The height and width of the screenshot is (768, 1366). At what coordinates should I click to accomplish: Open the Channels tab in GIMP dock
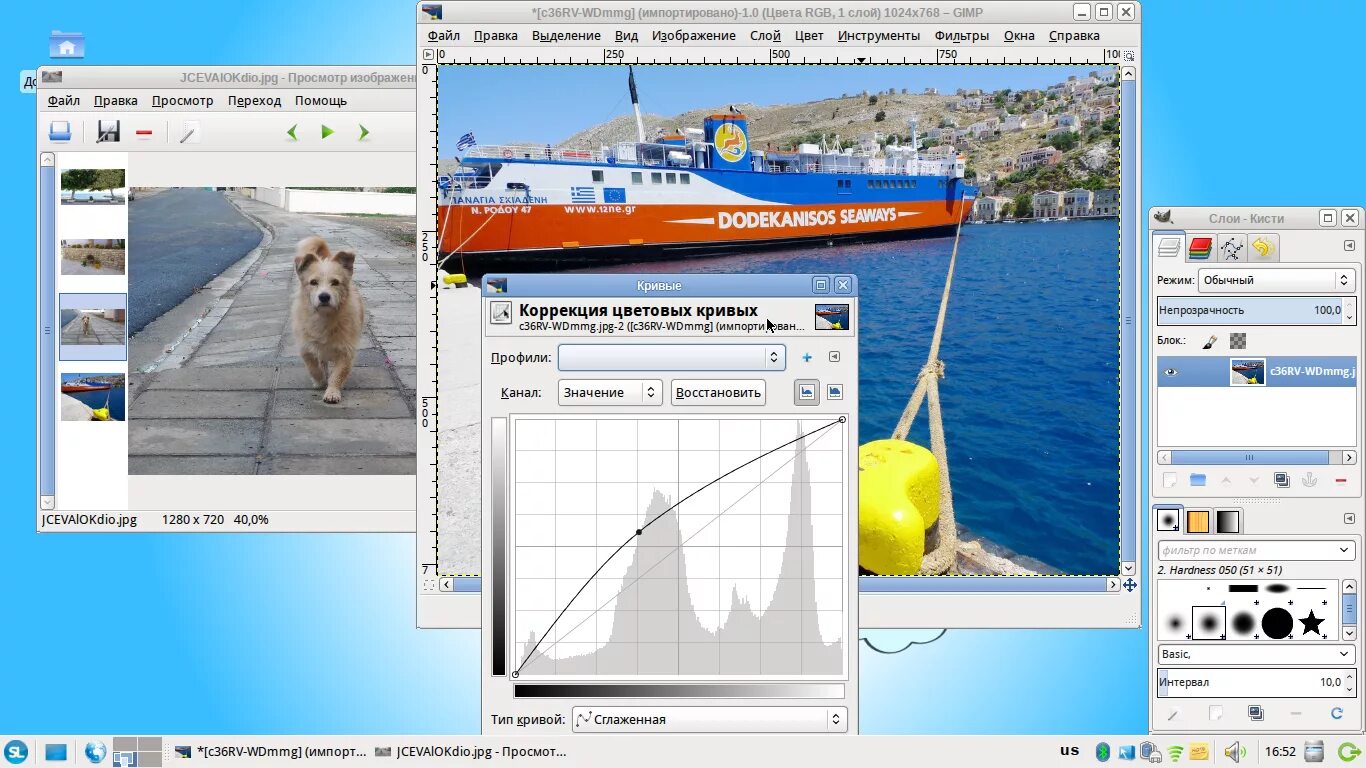pyautogui.click(x=1200, y=247)
